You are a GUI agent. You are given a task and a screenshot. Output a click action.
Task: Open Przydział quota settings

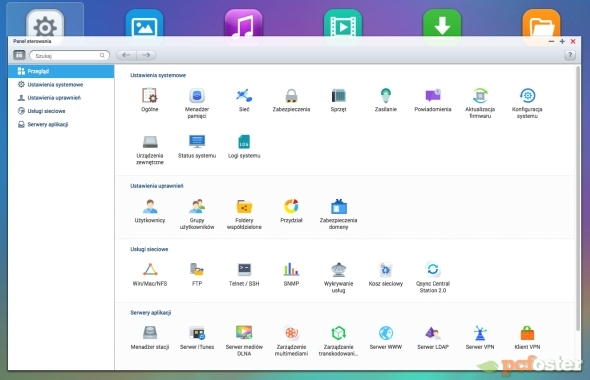click(291, 207)
